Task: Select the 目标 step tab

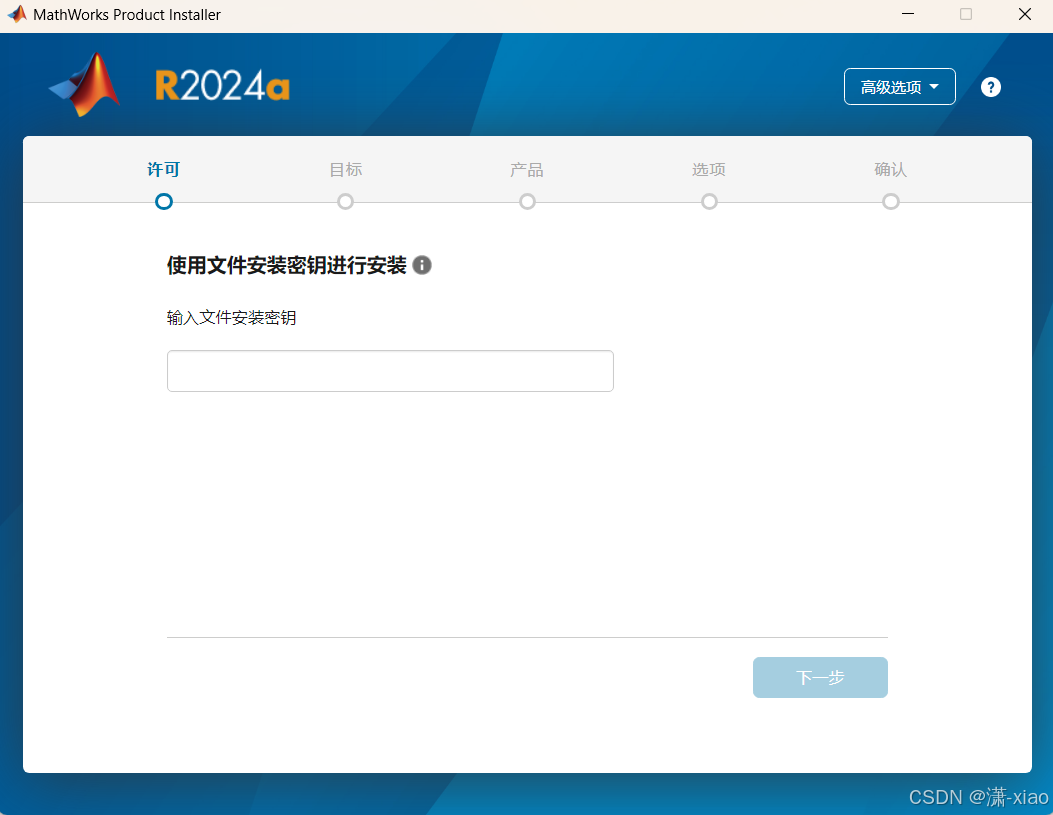Action: [x=346, y=169]
